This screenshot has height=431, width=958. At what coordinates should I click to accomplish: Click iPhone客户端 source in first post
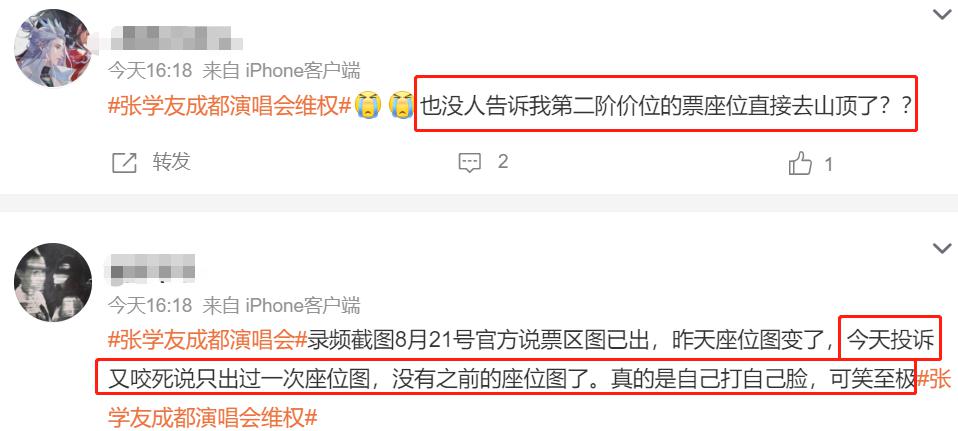coord(303,71)
